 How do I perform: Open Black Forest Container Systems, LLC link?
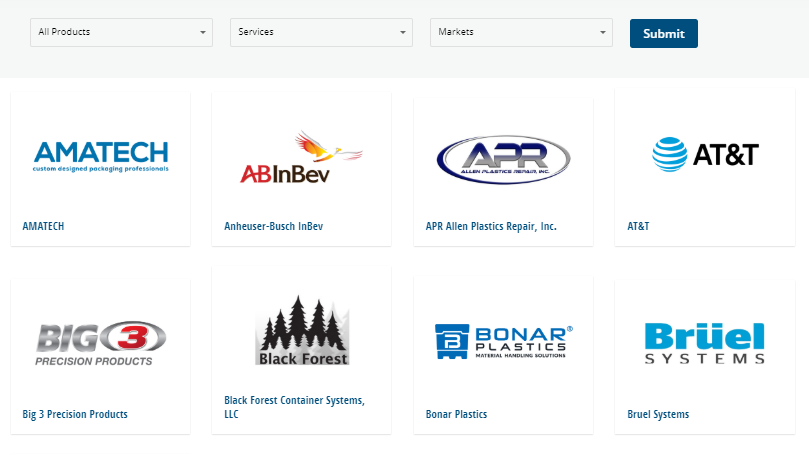point(295,407)
